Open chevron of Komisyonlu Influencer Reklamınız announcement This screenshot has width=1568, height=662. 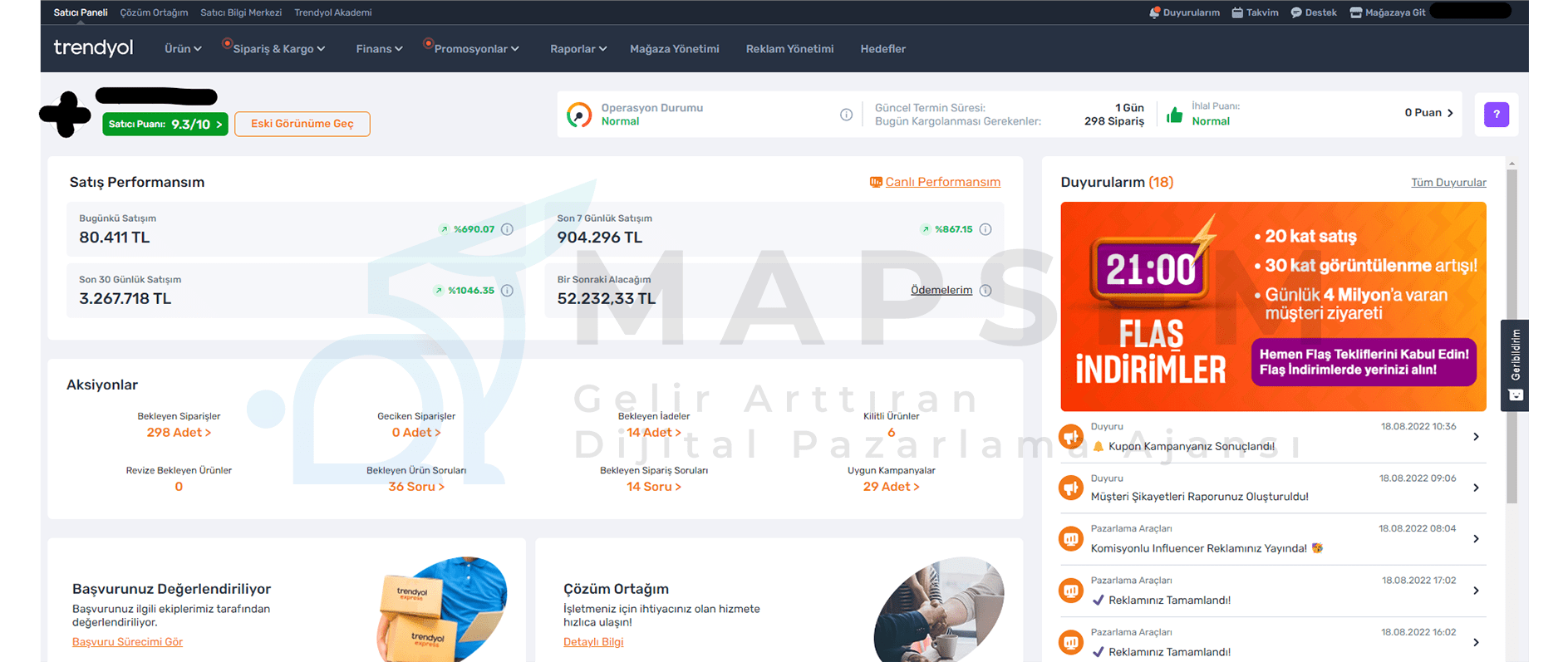pyautogui.click(x=1476, y=539)
